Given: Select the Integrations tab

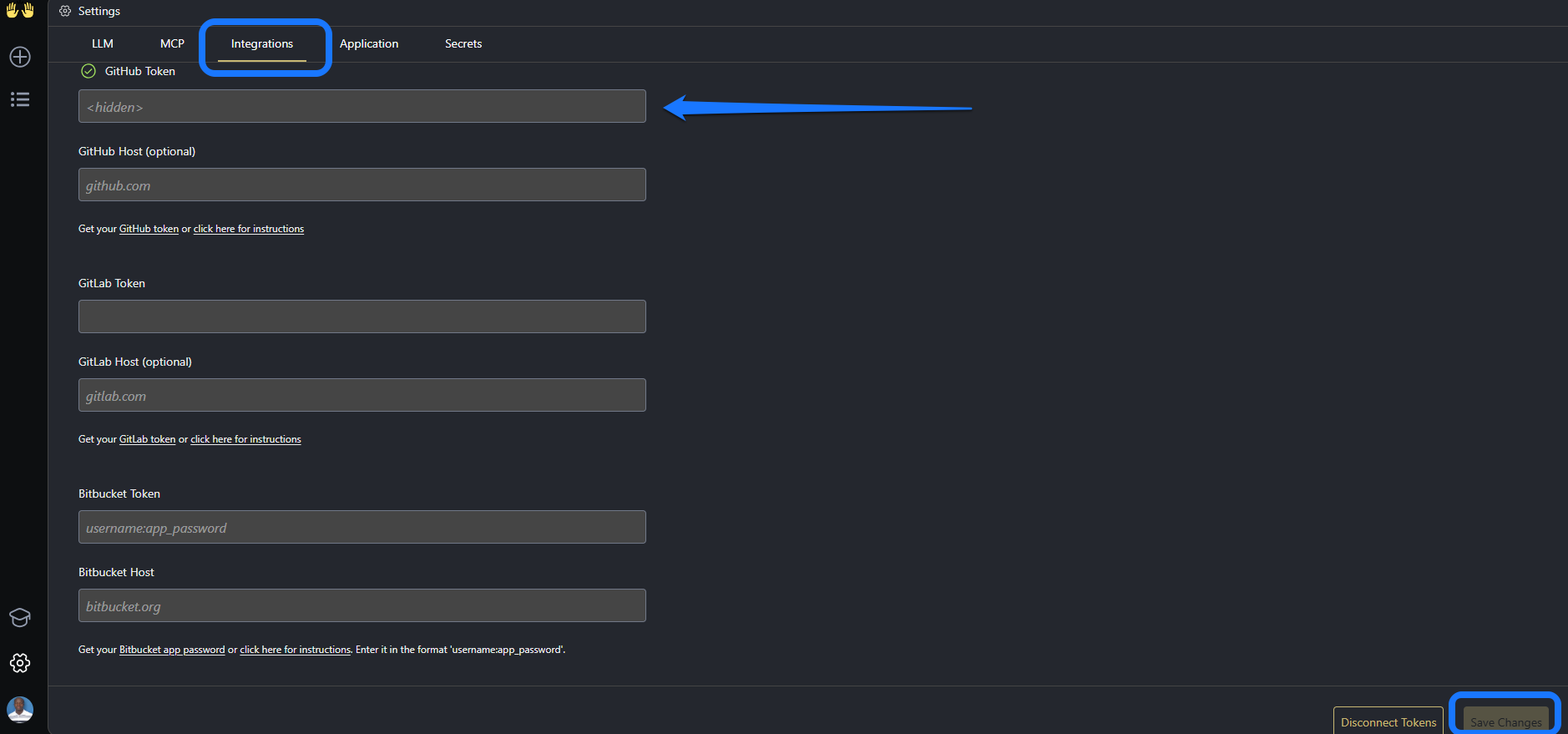Looking at the screenshot, I should [262, 43].
